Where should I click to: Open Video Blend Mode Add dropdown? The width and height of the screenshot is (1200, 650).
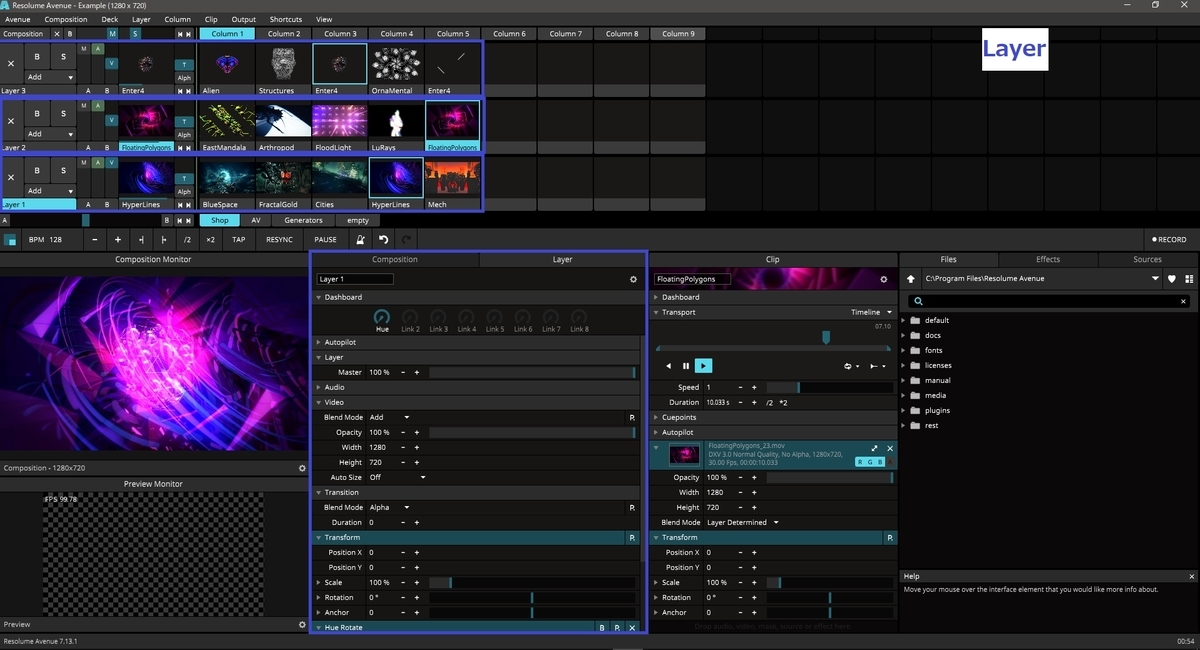point(390,417)
